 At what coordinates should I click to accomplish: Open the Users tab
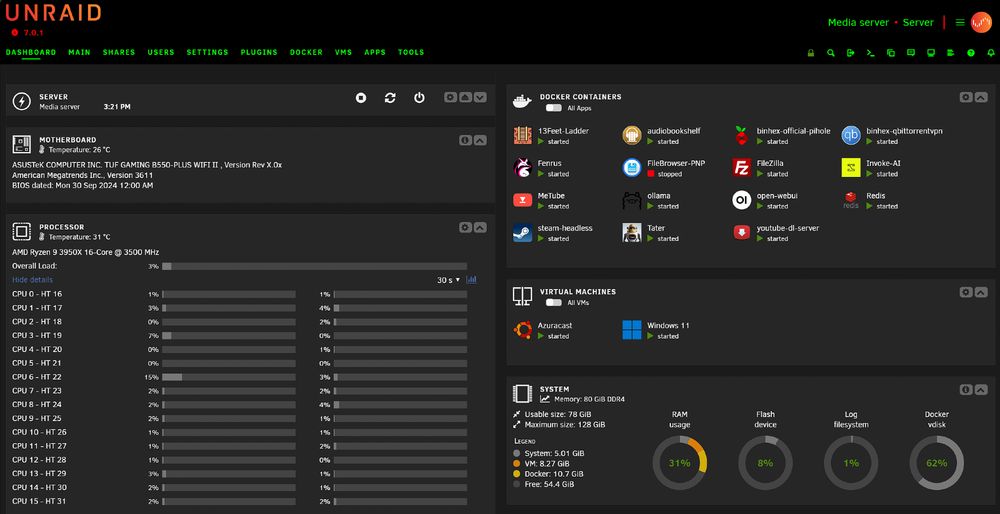[161, 52]
